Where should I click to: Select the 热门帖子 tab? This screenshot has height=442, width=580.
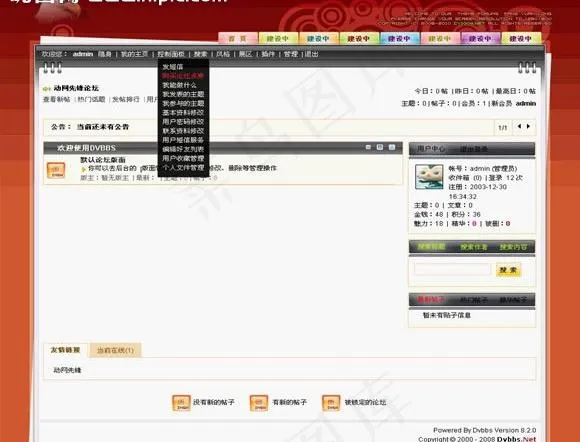tap(474, 300)
